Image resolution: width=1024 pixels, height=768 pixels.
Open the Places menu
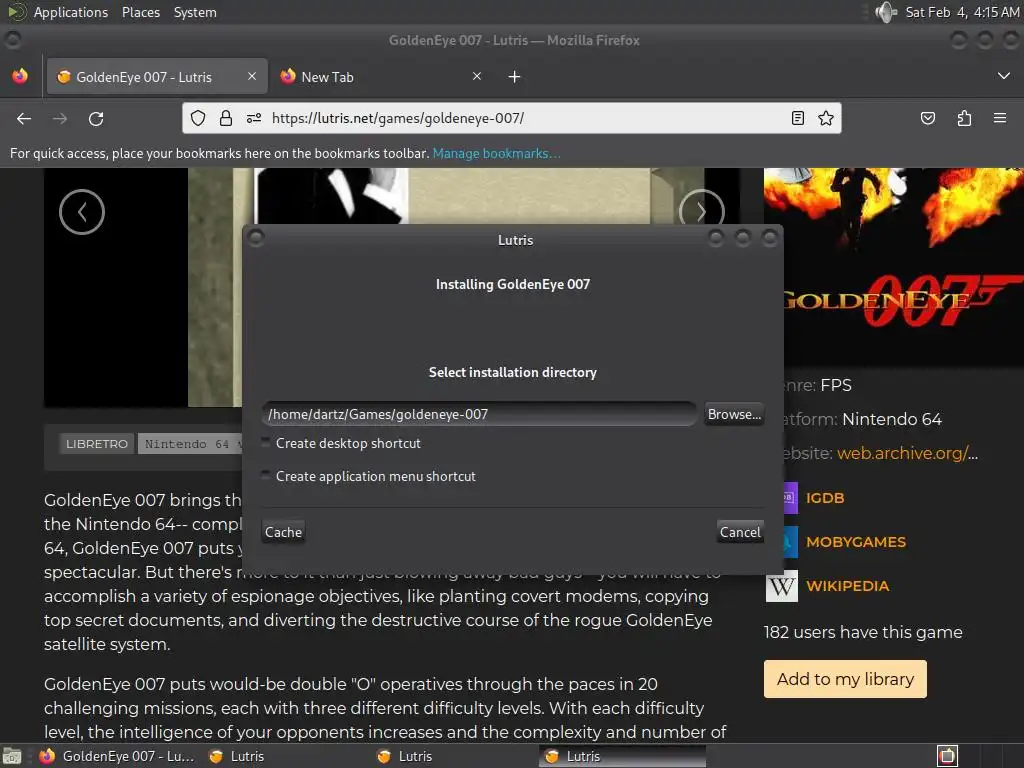[x=141, y=12]
